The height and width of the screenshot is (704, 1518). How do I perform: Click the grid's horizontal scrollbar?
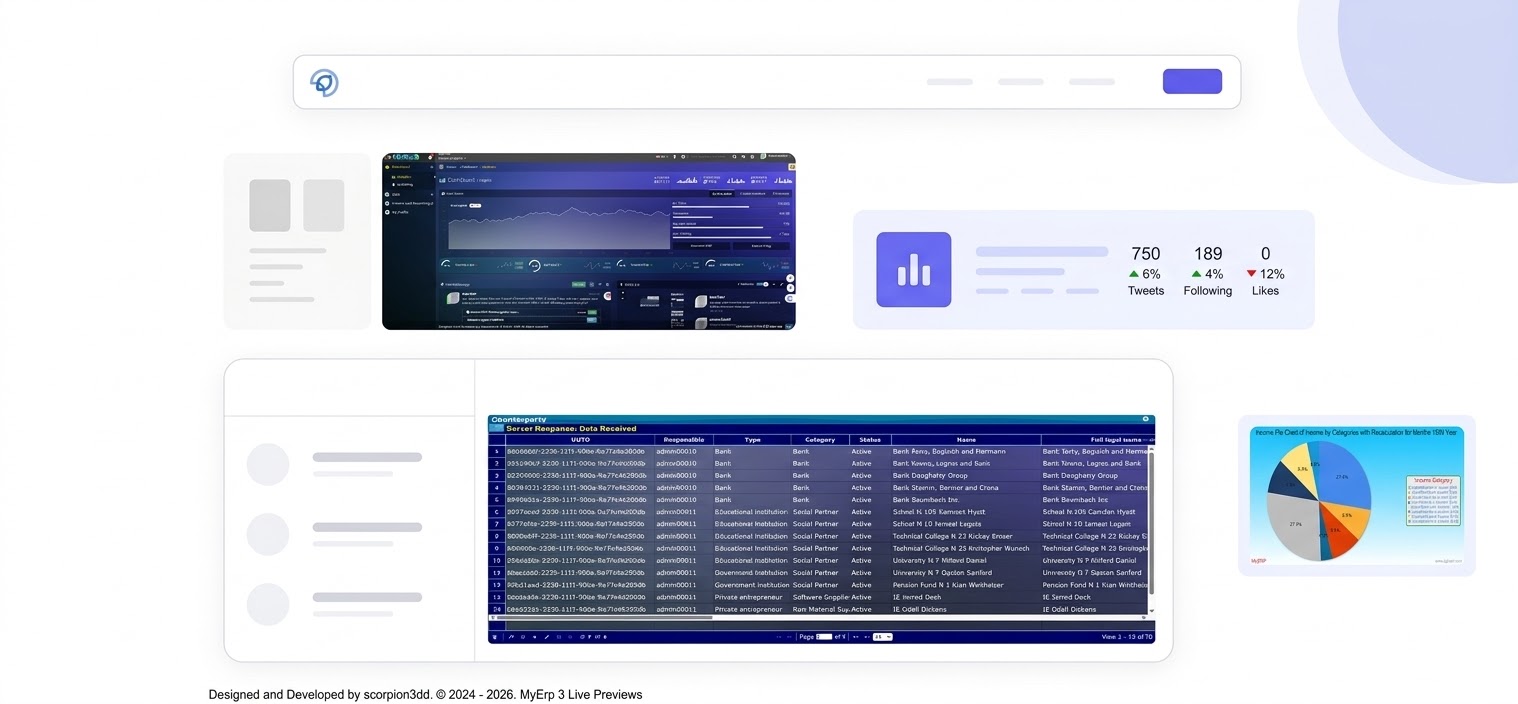click(600, 618)
